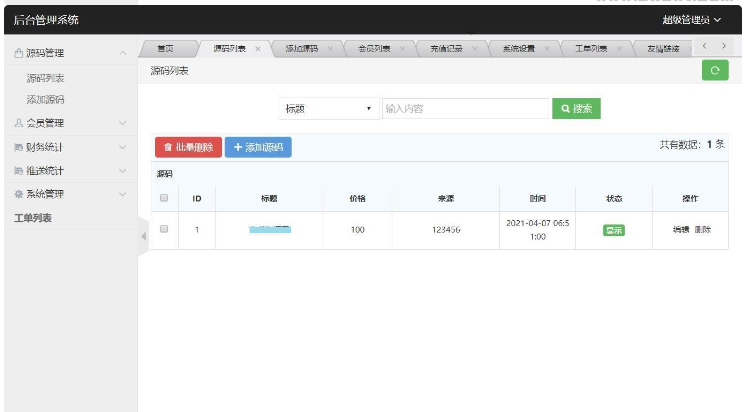The image size is (755, 412).
Task: Click the 共有数据 count text
Action: click(x=692, y=144)
